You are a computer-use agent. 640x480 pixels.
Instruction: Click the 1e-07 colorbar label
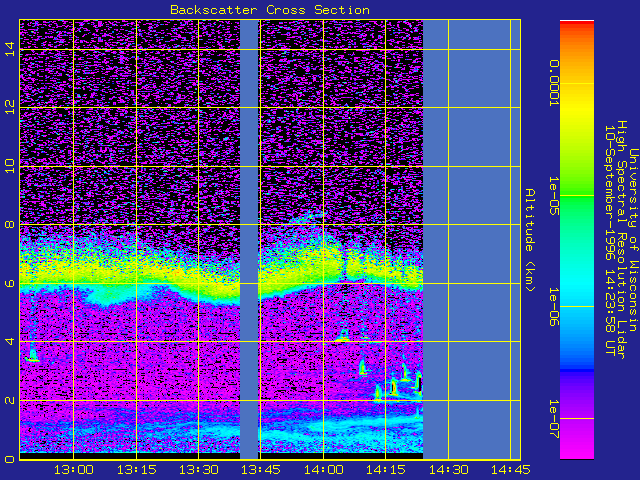click(x=554, y=419)
